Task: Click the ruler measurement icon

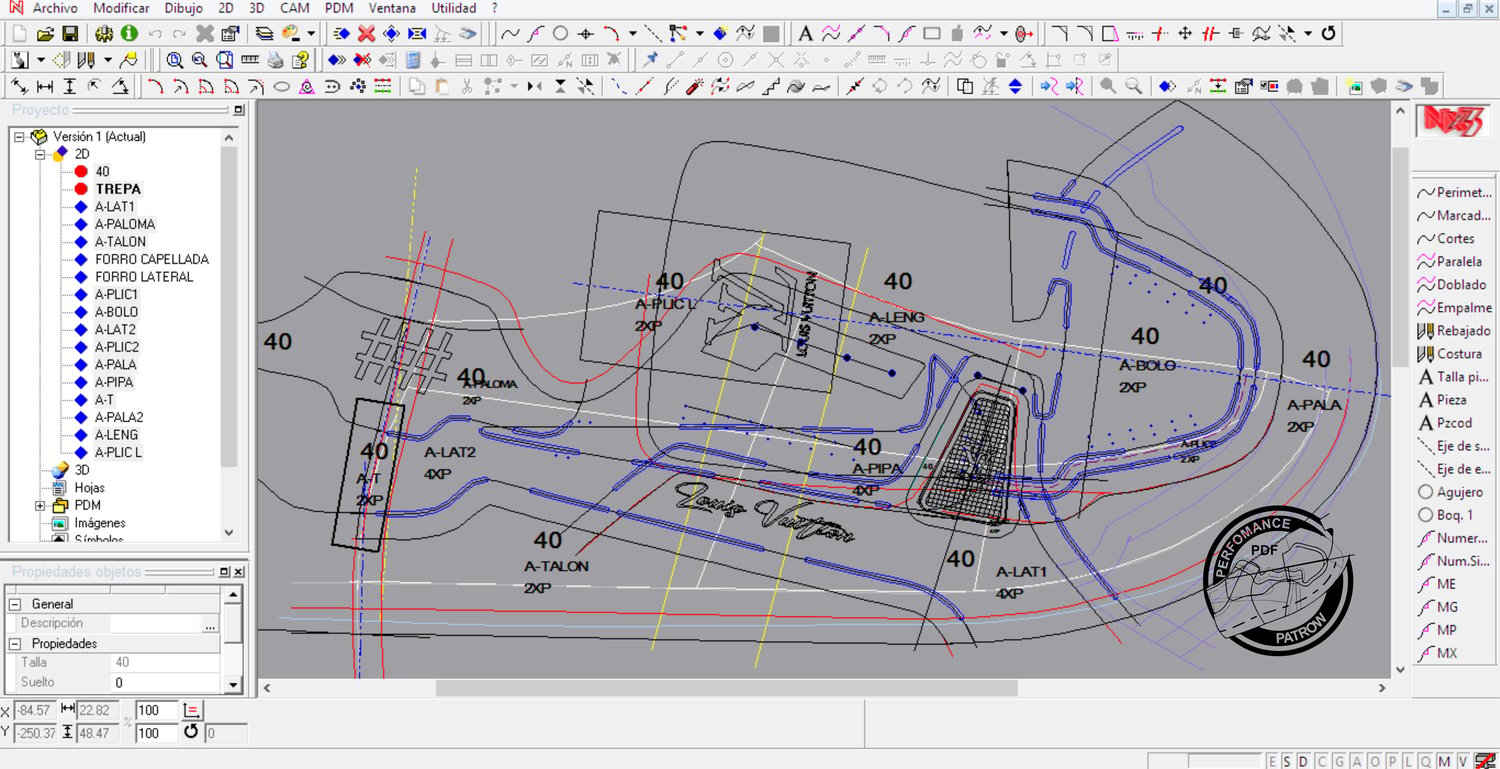Action: coord(250,60)
